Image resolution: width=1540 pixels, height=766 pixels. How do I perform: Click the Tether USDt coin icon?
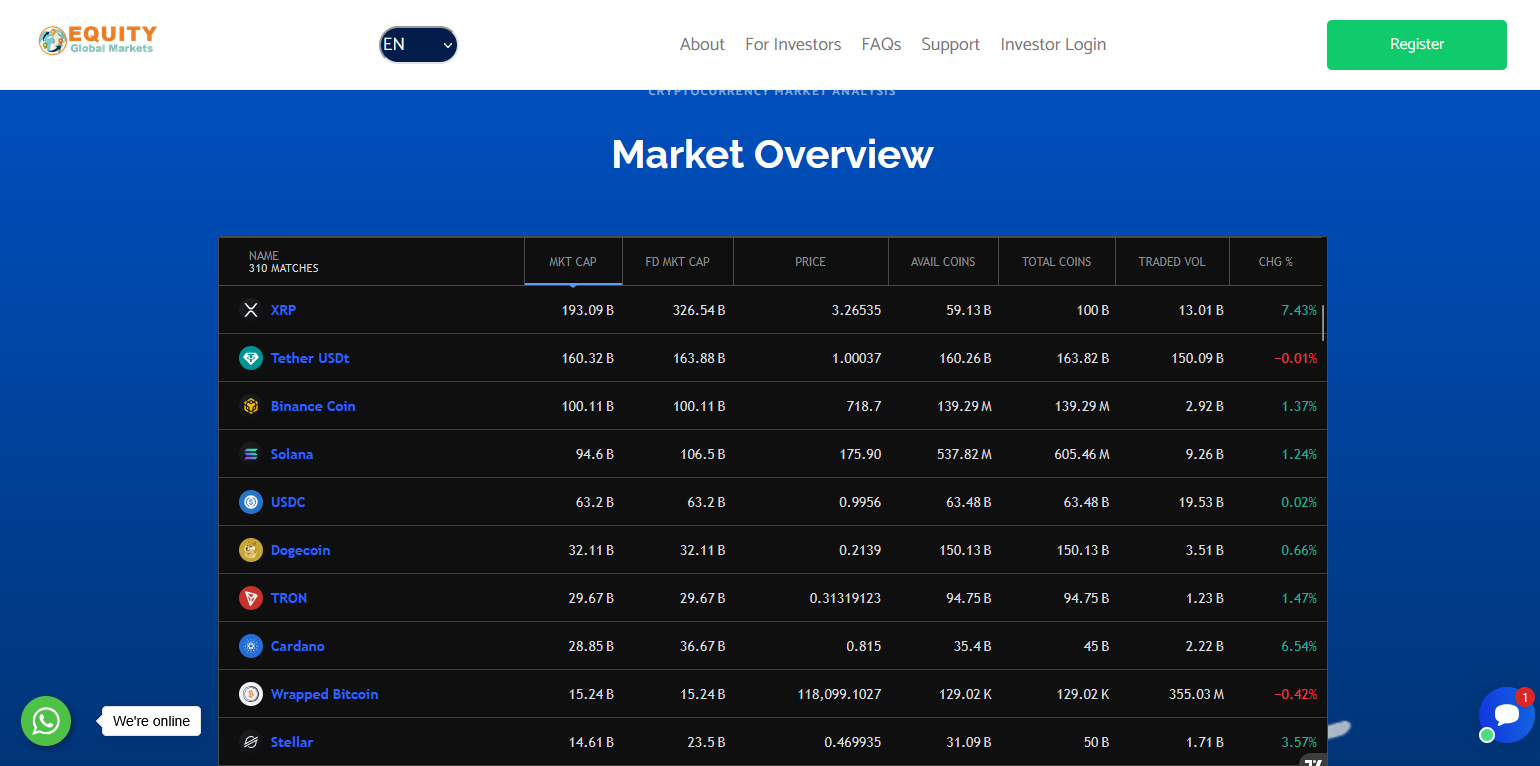(x=251, y=358)
